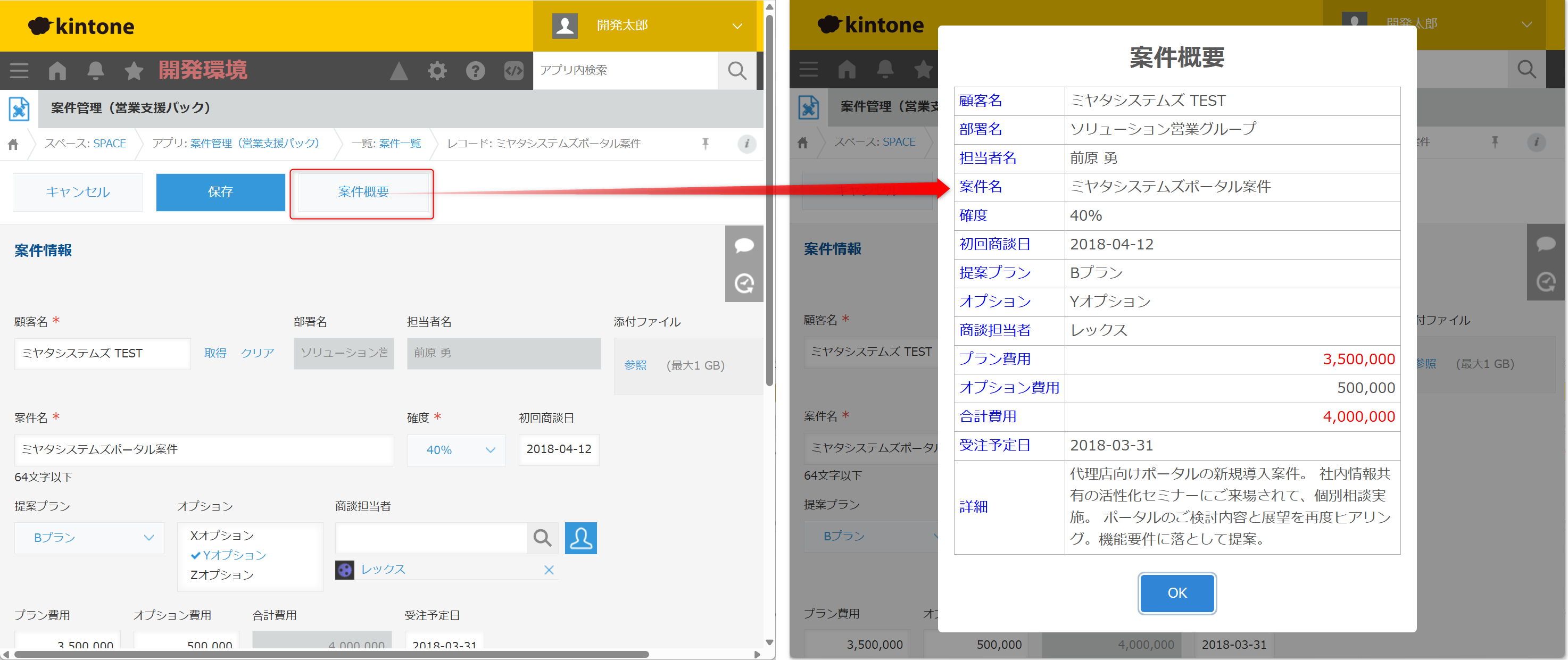Screen dimensions: 1568x660
Task: Open the help question mark icon
Action: tap(475, 71)
